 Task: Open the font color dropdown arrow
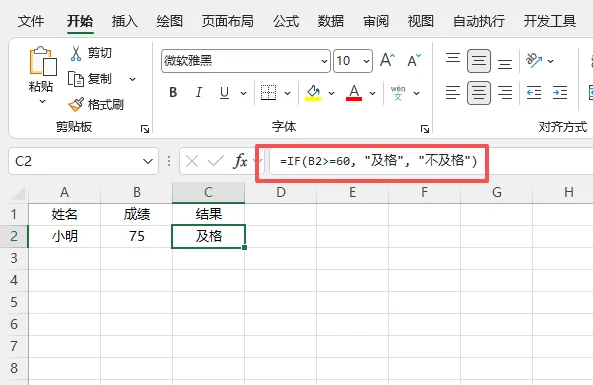click(373, 93)
